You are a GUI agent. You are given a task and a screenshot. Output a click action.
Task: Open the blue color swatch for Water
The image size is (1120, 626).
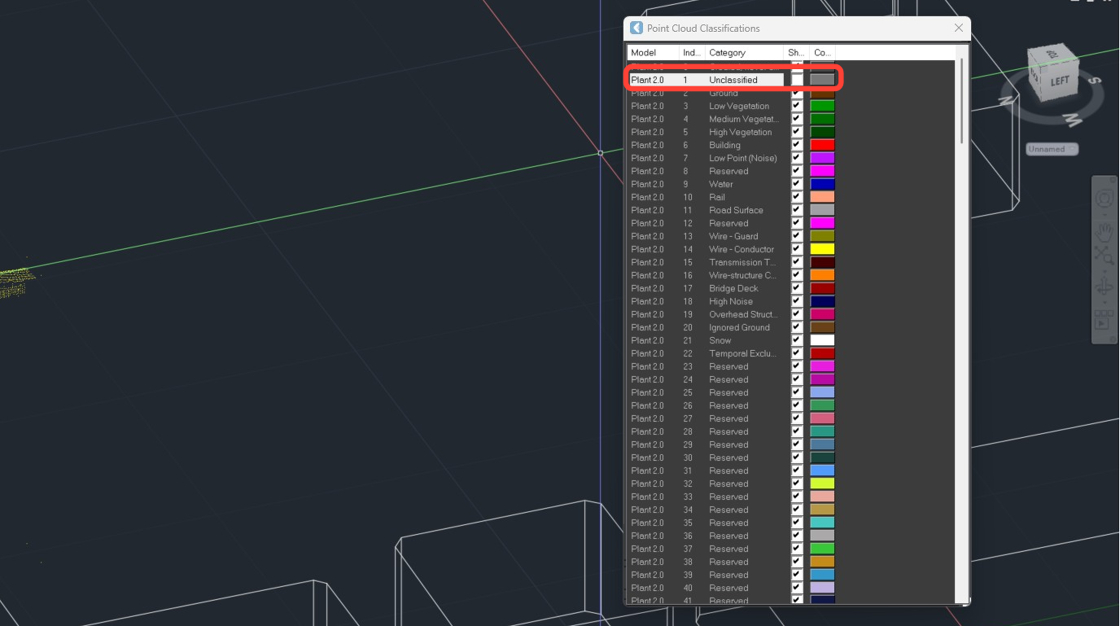[822, 184]
